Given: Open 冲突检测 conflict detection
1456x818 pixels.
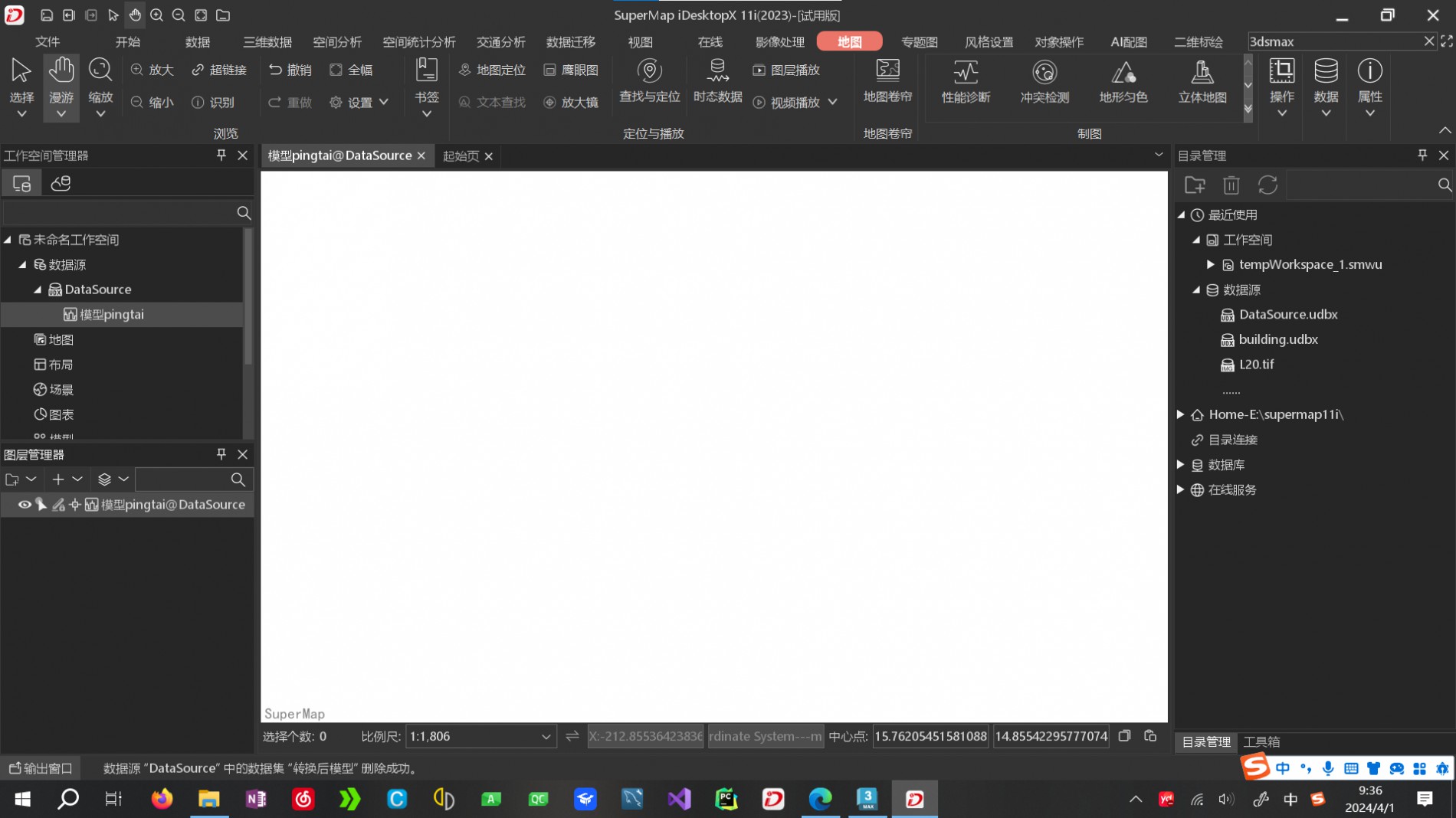Looking at the screenshot, I should pyautogui.click(x=1044, y=83).
